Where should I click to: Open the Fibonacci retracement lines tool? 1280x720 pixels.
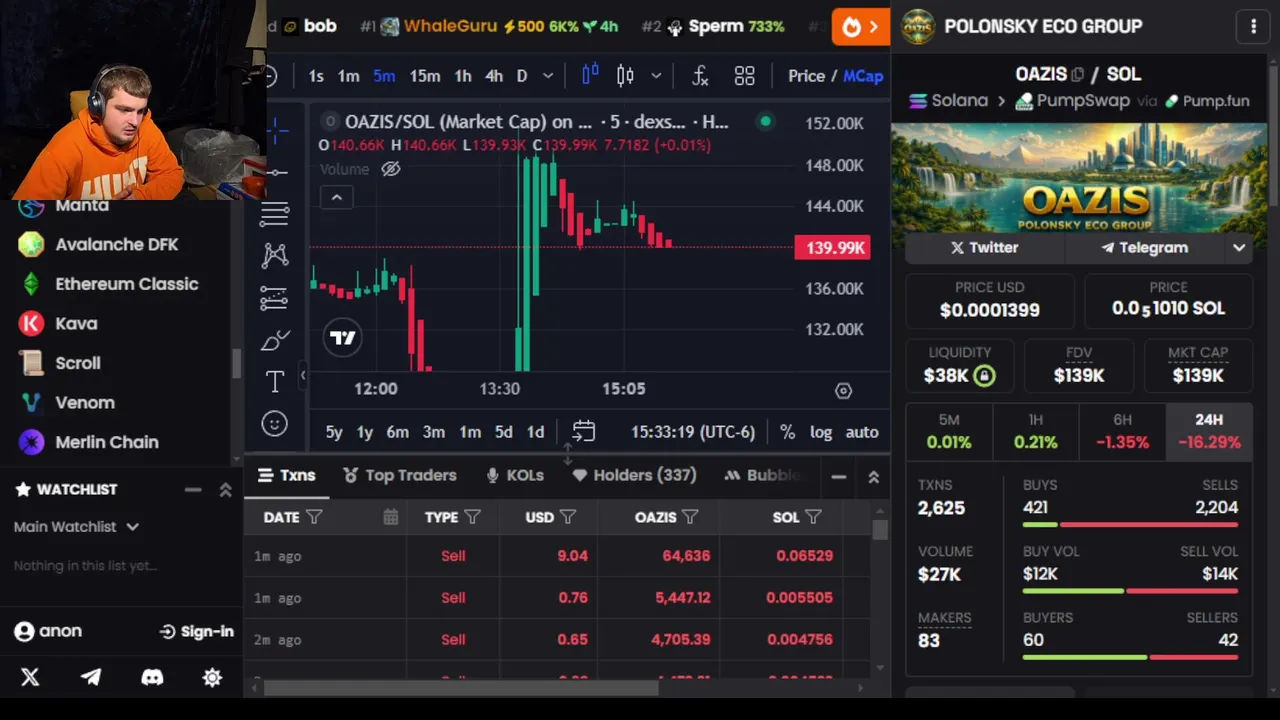coord(274,213)
